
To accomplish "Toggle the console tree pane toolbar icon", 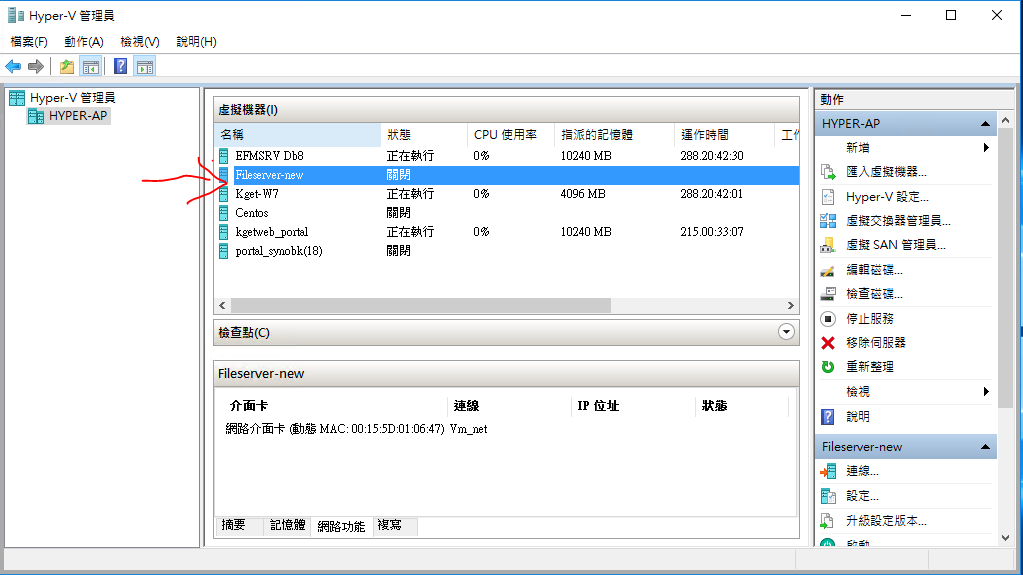I will (x=91, y=66).
